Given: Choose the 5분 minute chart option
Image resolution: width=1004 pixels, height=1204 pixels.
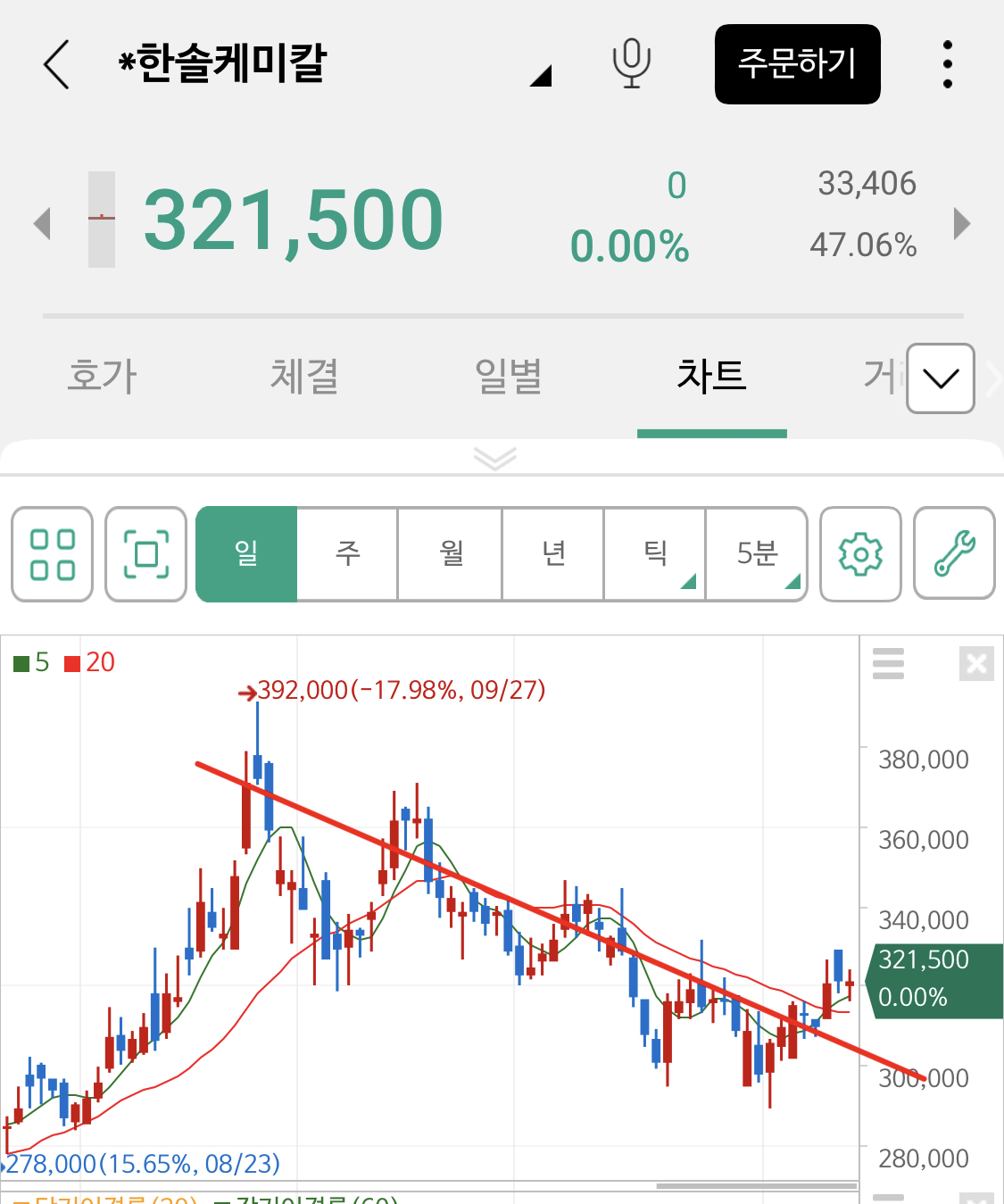Looking at the screenshot, I should point(757,554).
